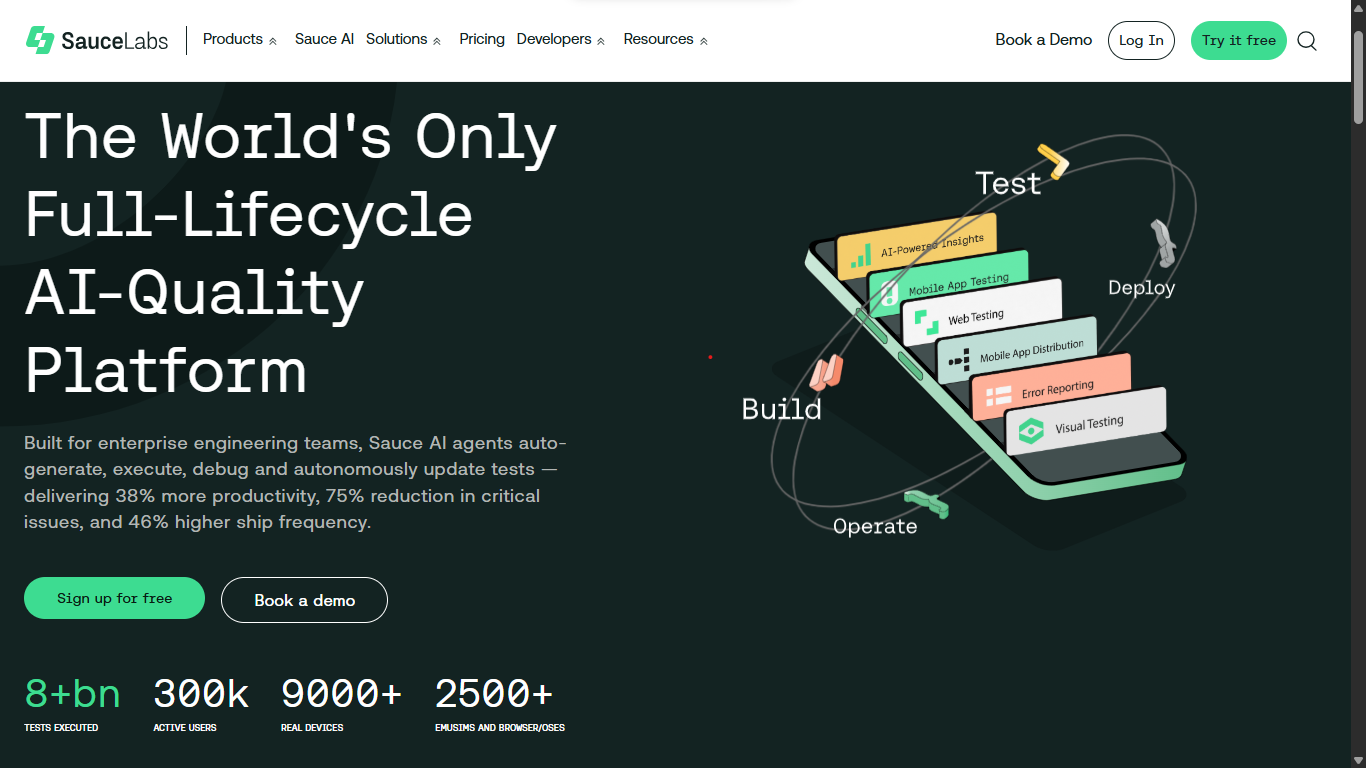Click the hero description paragraph
The width and height of the screenshot is (1366, 768).
pyautogui.click(x=296, y=482)
